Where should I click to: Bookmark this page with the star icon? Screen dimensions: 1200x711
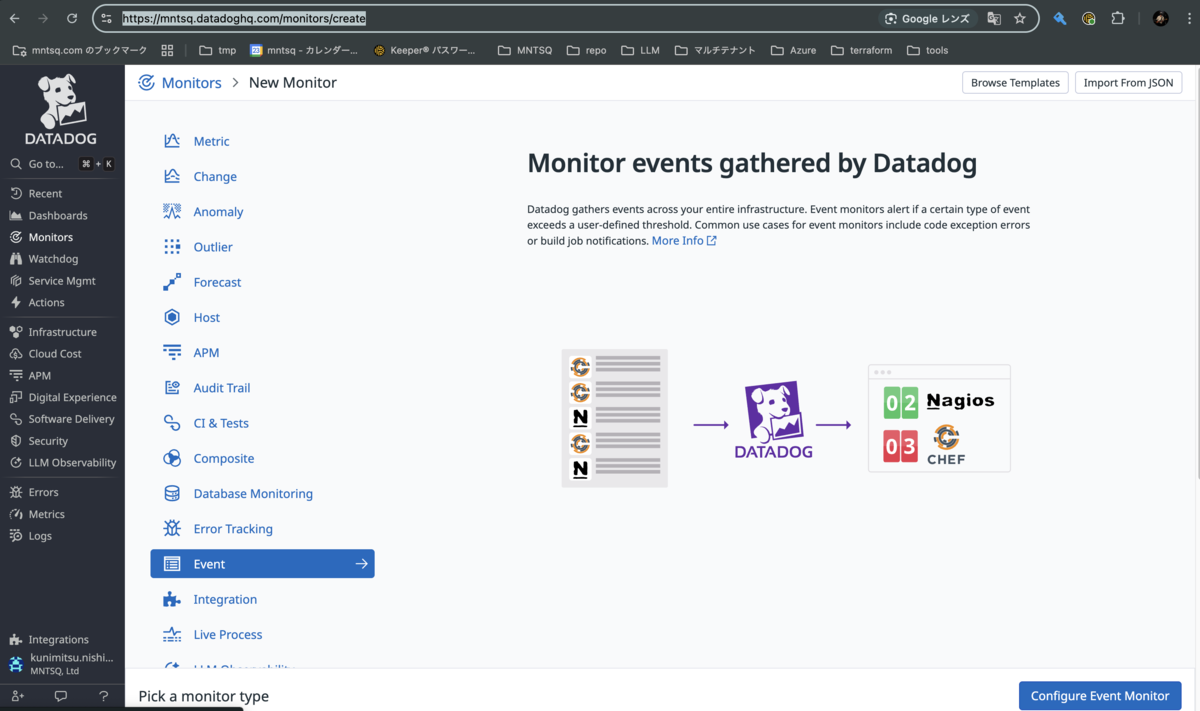click(x=1020, y=18)
